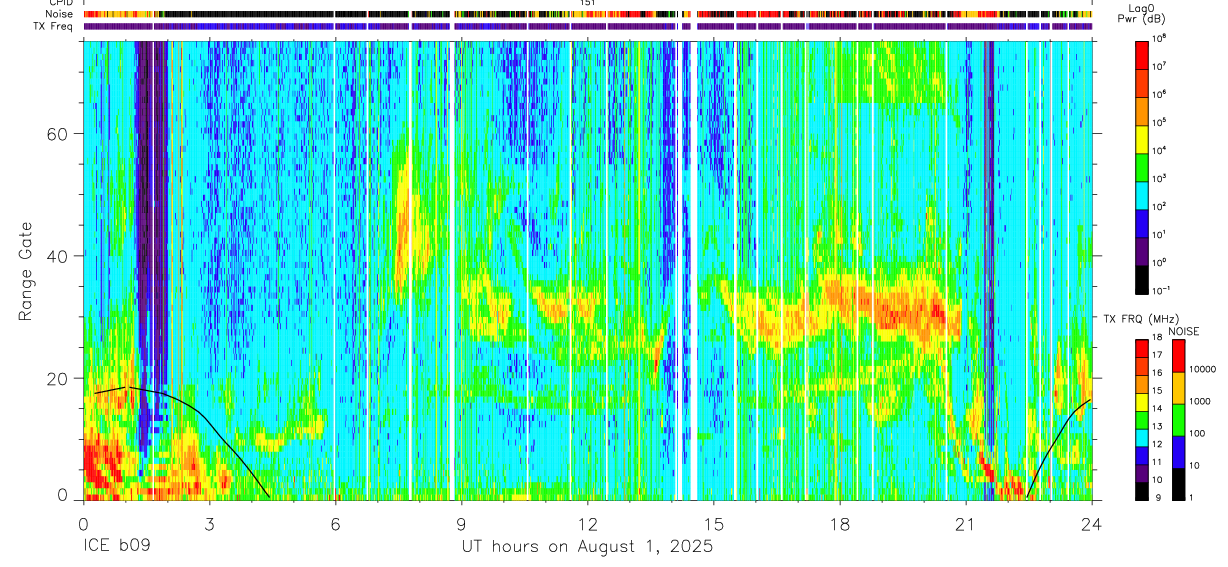Click the 10^-1 label at Lag0 colorbar bottom
Image resolution: width=1228 pixels, height=567 pixels.
point(1160,290)
